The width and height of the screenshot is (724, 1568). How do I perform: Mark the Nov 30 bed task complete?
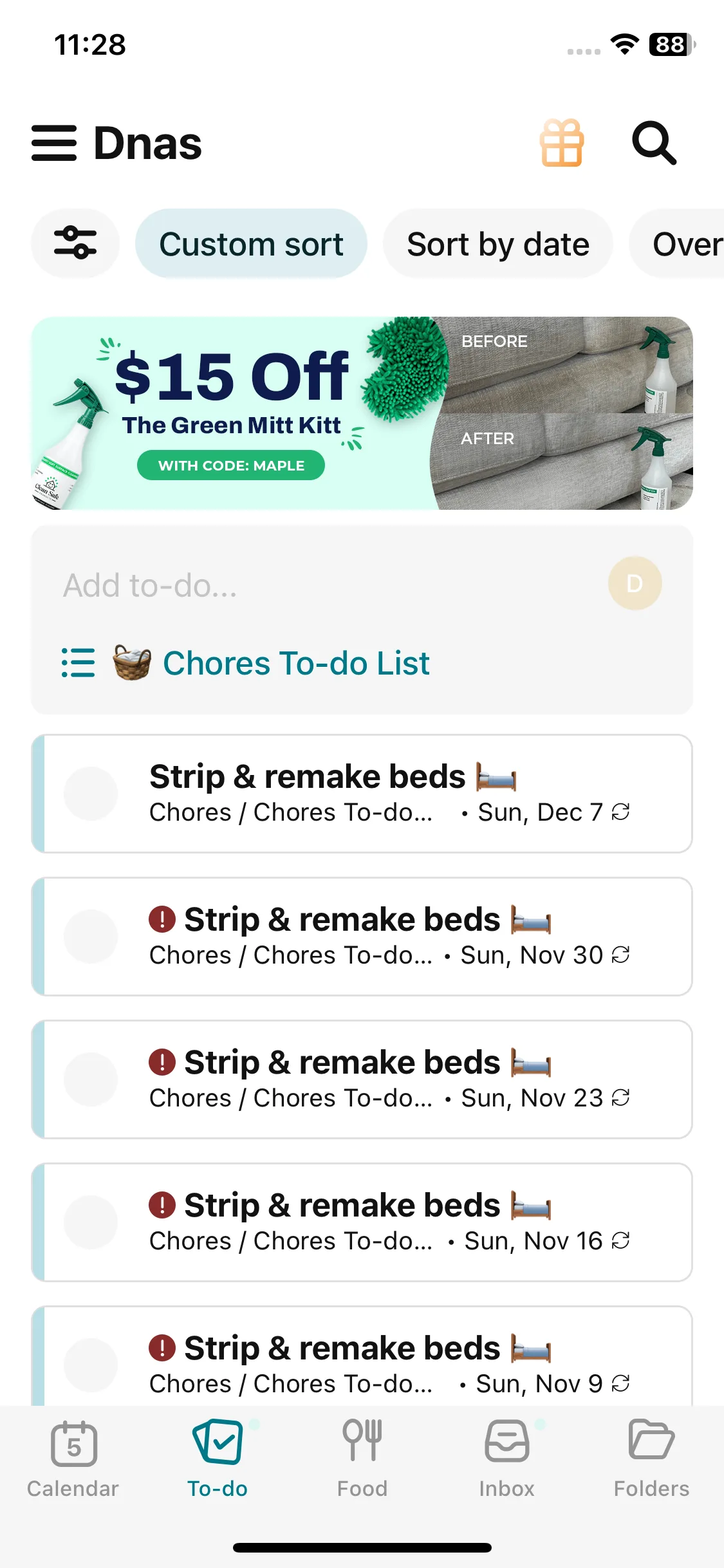(x=91, y=937)
